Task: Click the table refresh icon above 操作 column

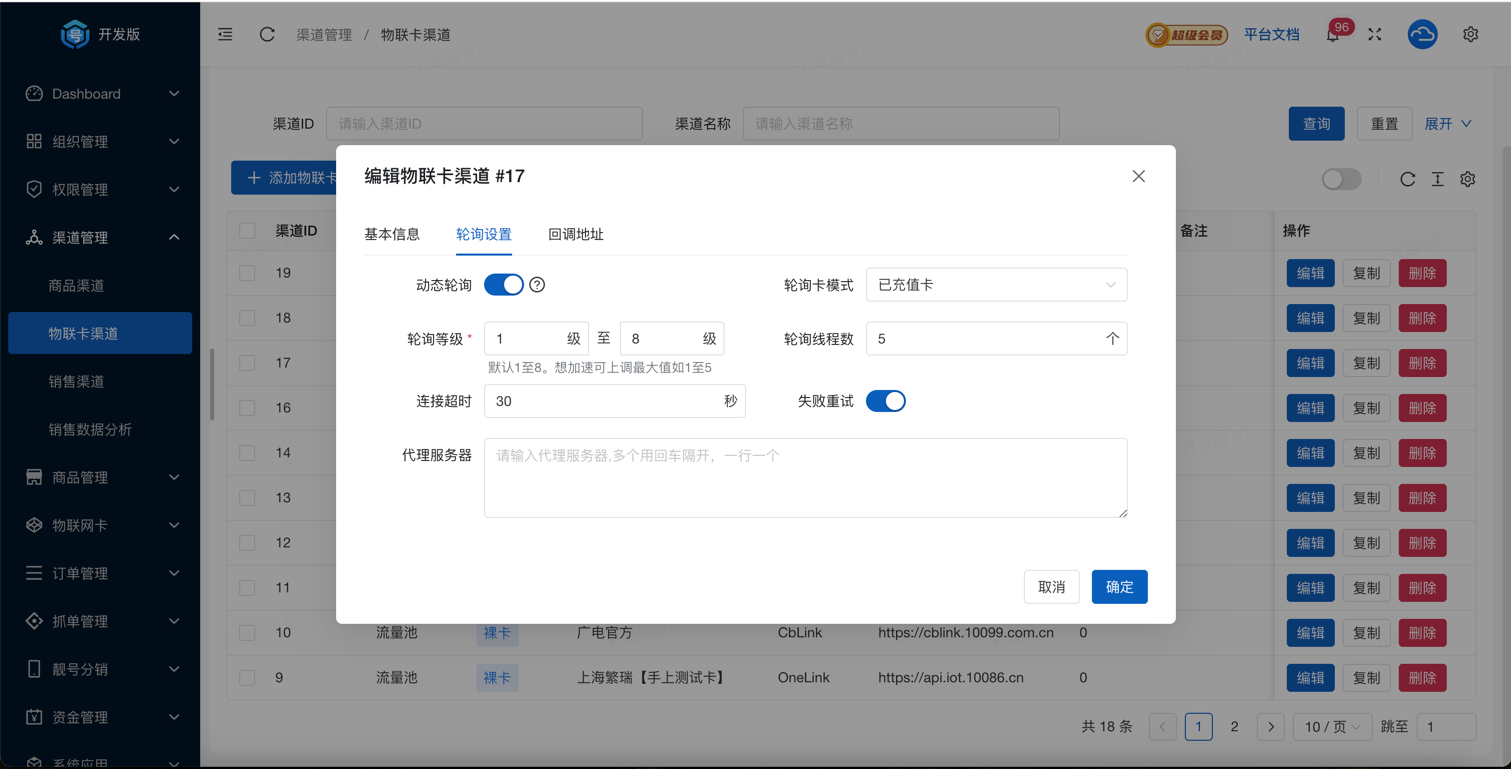Action: (x=1407, y=179)
